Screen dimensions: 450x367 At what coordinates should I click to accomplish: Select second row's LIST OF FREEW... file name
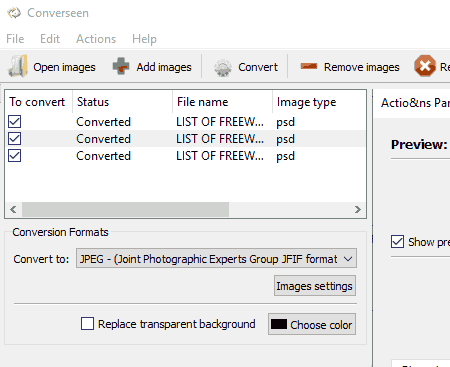click(x=220, y=139)
